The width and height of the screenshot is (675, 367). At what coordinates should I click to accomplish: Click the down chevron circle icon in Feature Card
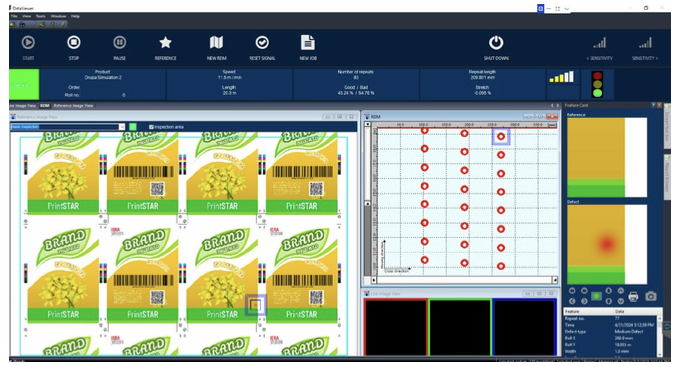click(620, 301)
